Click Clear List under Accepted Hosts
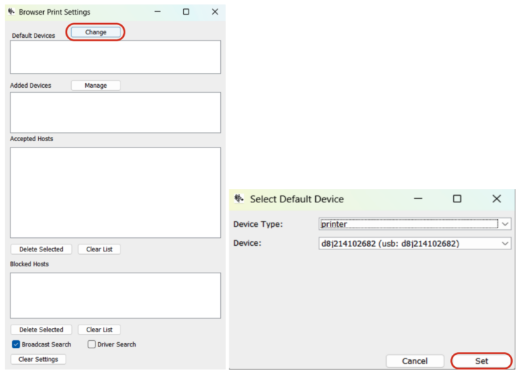The width and height of the screenshot is (521, 378). pyautogui.click(x=99, y=249)
